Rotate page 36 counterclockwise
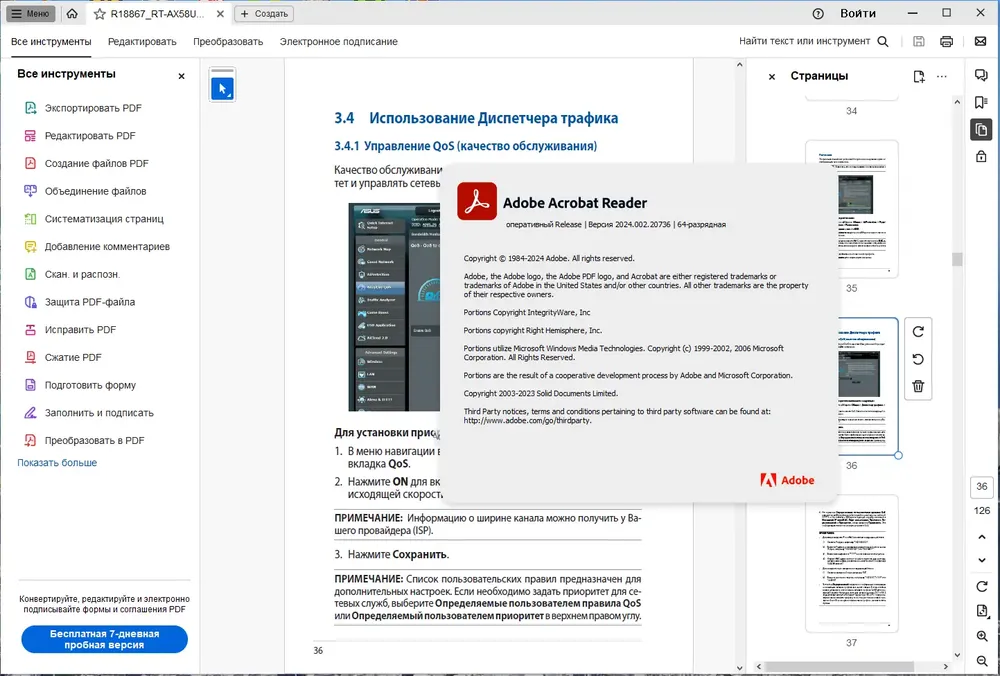Screen dimensions: 1000x676 [x=918, y=359]
